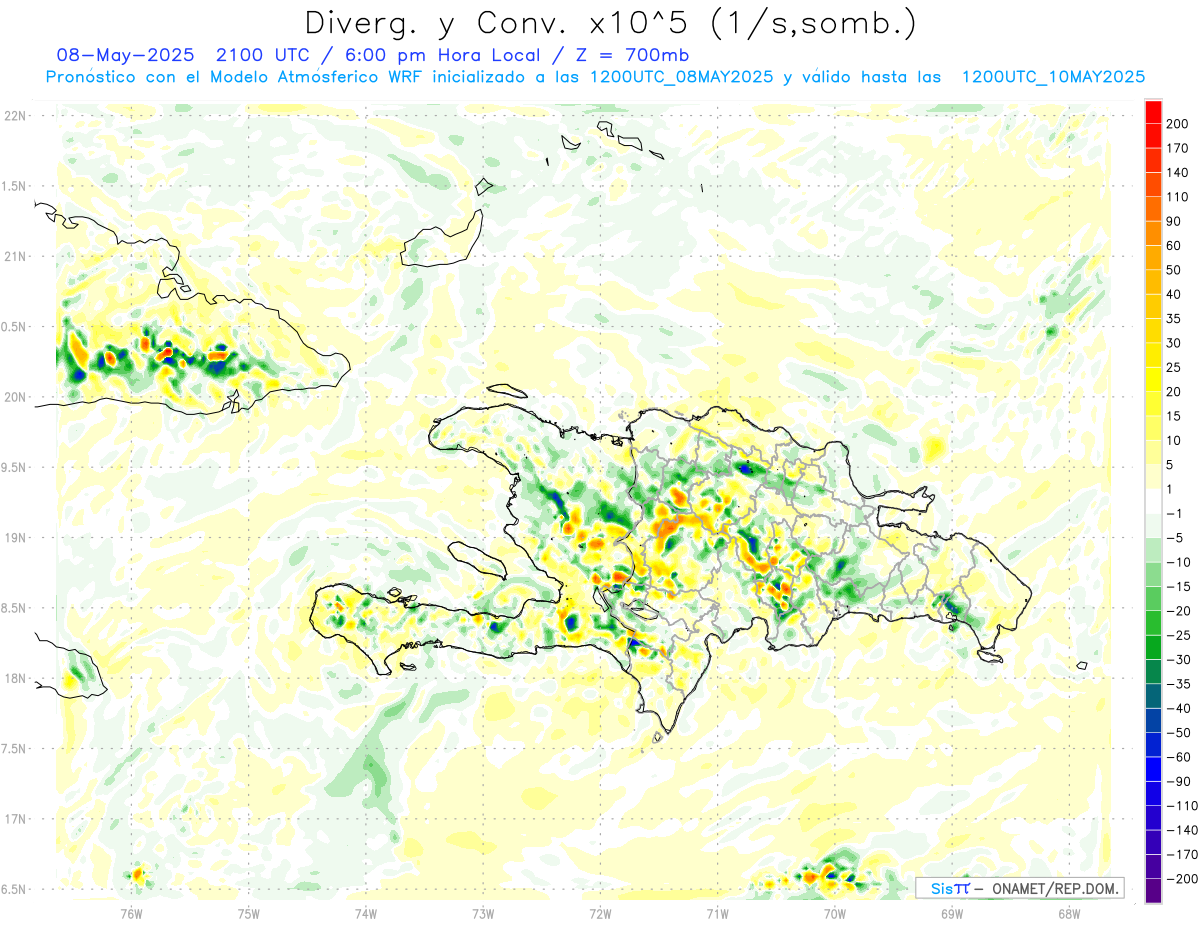Click the "1.5N" latitude label
This screenshot has width=1200, height=927.
[15, 186]
